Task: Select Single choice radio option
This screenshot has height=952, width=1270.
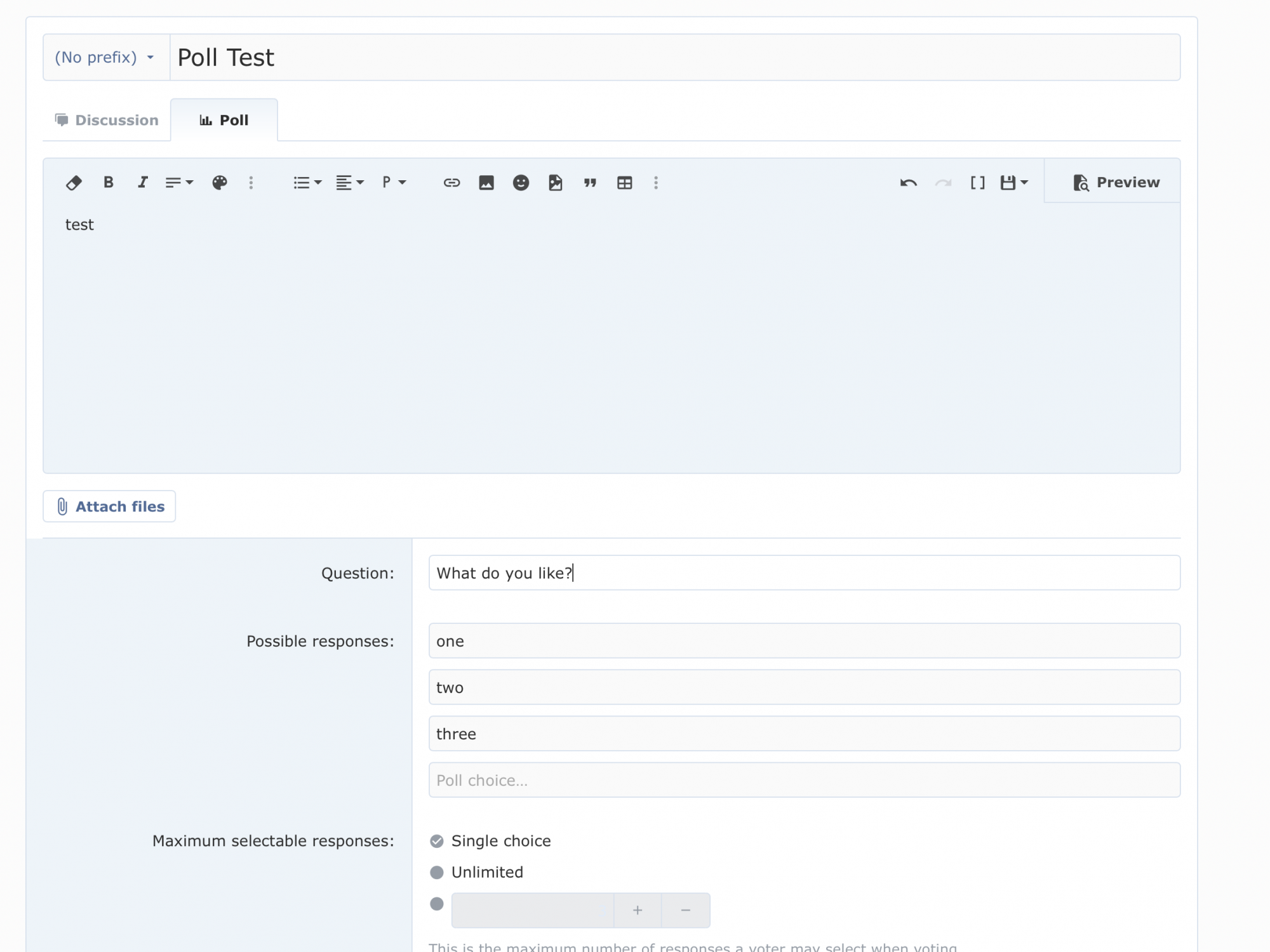Action: 437,841
